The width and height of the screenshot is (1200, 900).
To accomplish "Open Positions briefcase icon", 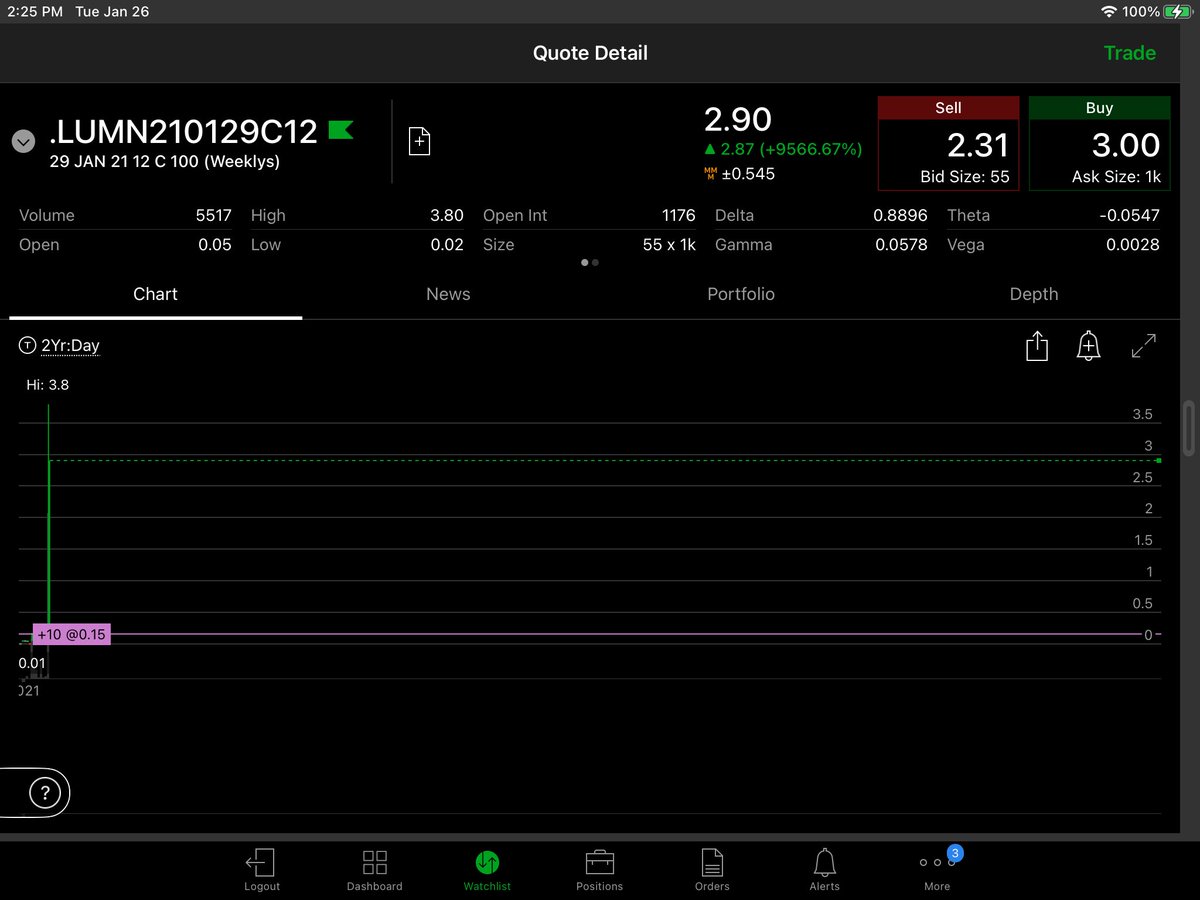I will pos(599,862).
